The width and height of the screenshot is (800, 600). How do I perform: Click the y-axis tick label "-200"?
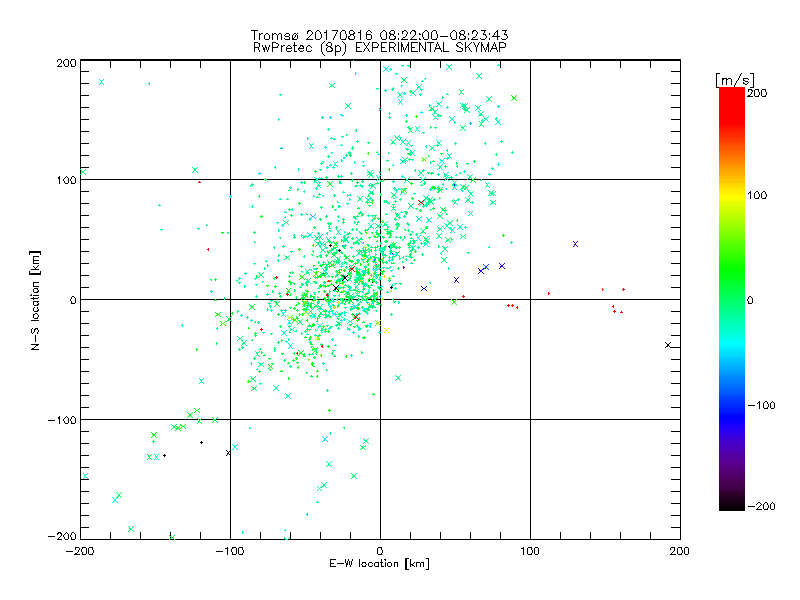coord(62,537)
